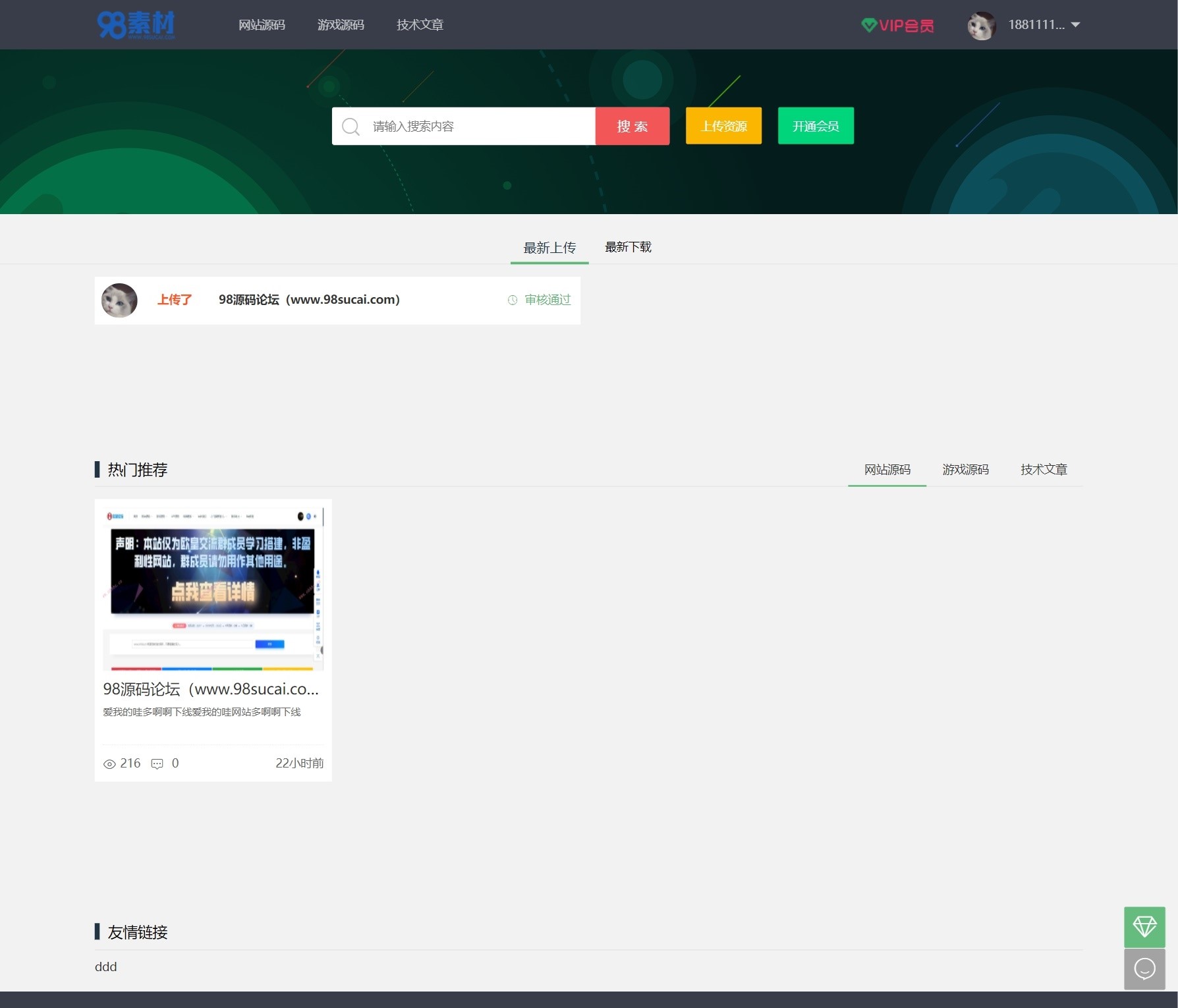Viewport: 1178px width, 1008px height.
Task: Click the ddd friendship link
Action: click(x=105, y=966)
